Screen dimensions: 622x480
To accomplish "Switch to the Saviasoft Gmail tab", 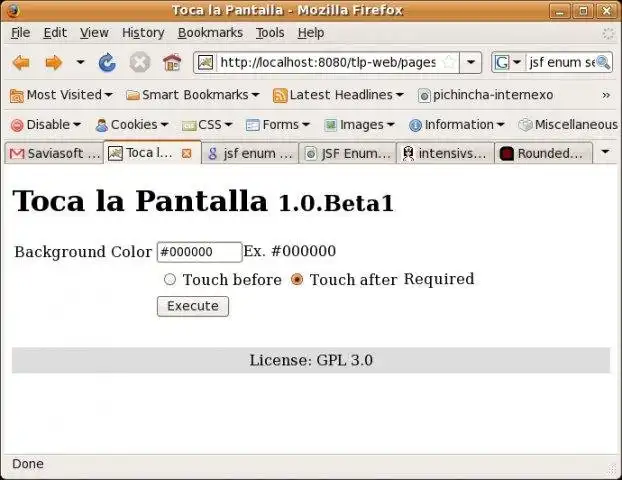I will coord(54,153).
